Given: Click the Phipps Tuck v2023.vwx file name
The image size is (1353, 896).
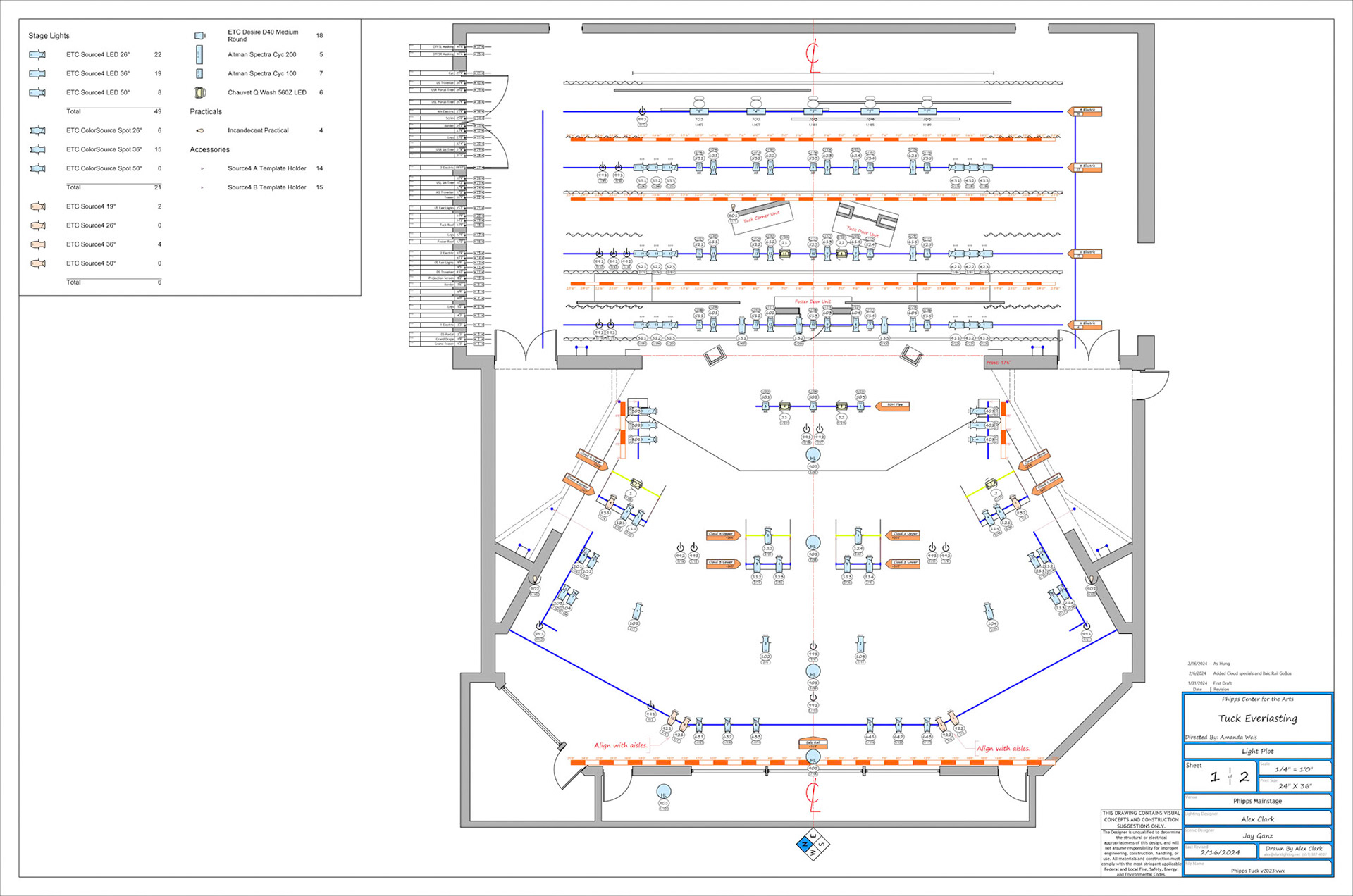Looking at the screenshot, I should (x=1257, y=871).
